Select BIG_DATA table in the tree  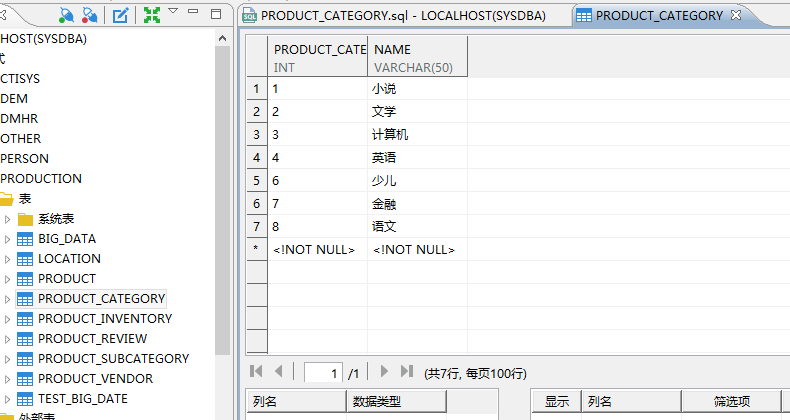67,239
